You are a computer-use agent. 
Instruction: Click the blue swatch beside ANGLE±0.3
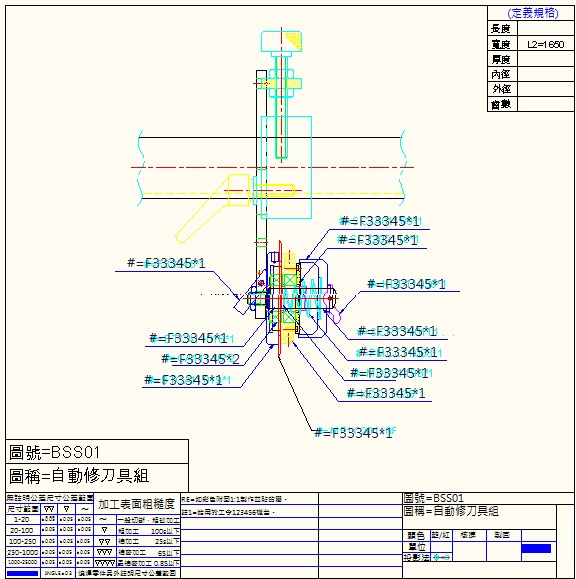click(x=23, y=573)
